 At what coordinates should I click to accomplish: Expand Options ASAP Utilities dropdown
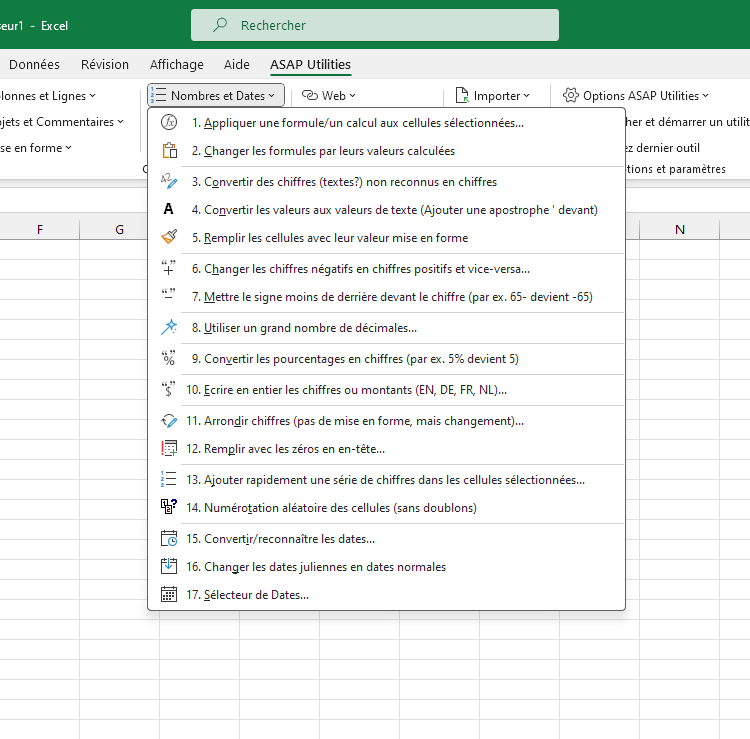(636, 95)
